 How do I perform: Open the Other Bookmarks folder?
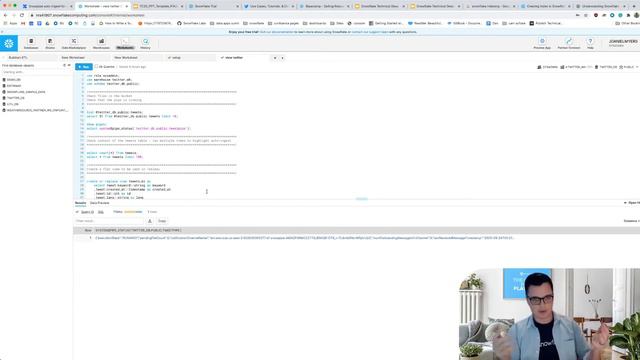[x=628, y=23]
